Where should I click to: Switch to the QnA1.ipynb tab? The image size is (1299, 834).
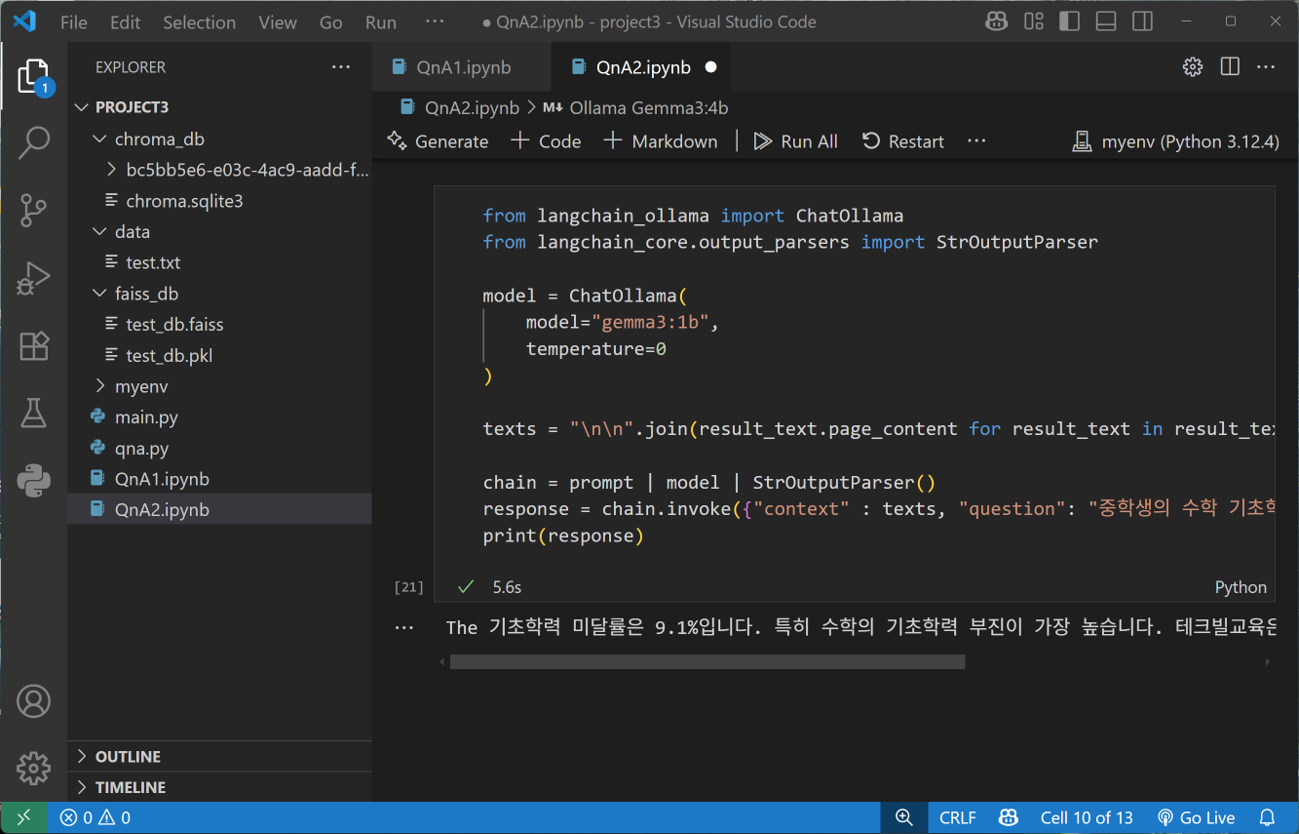coord(463,67)
